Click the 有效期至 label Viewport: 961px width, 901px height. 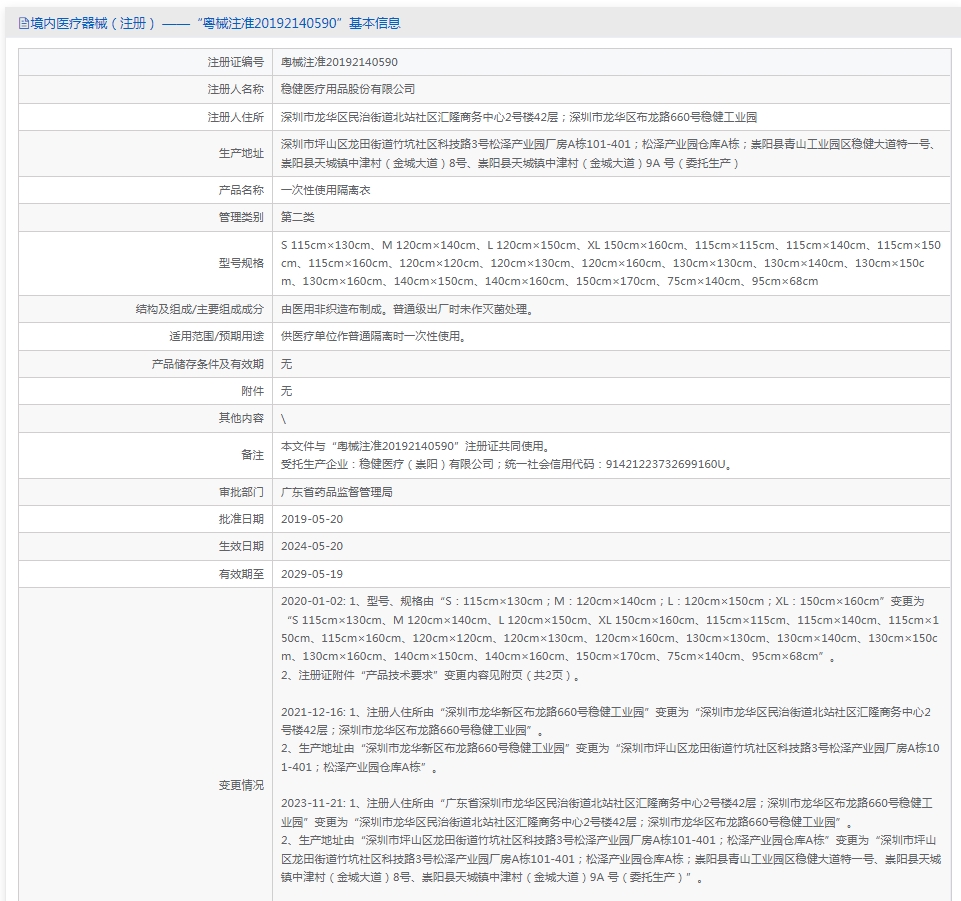[241, 574]
